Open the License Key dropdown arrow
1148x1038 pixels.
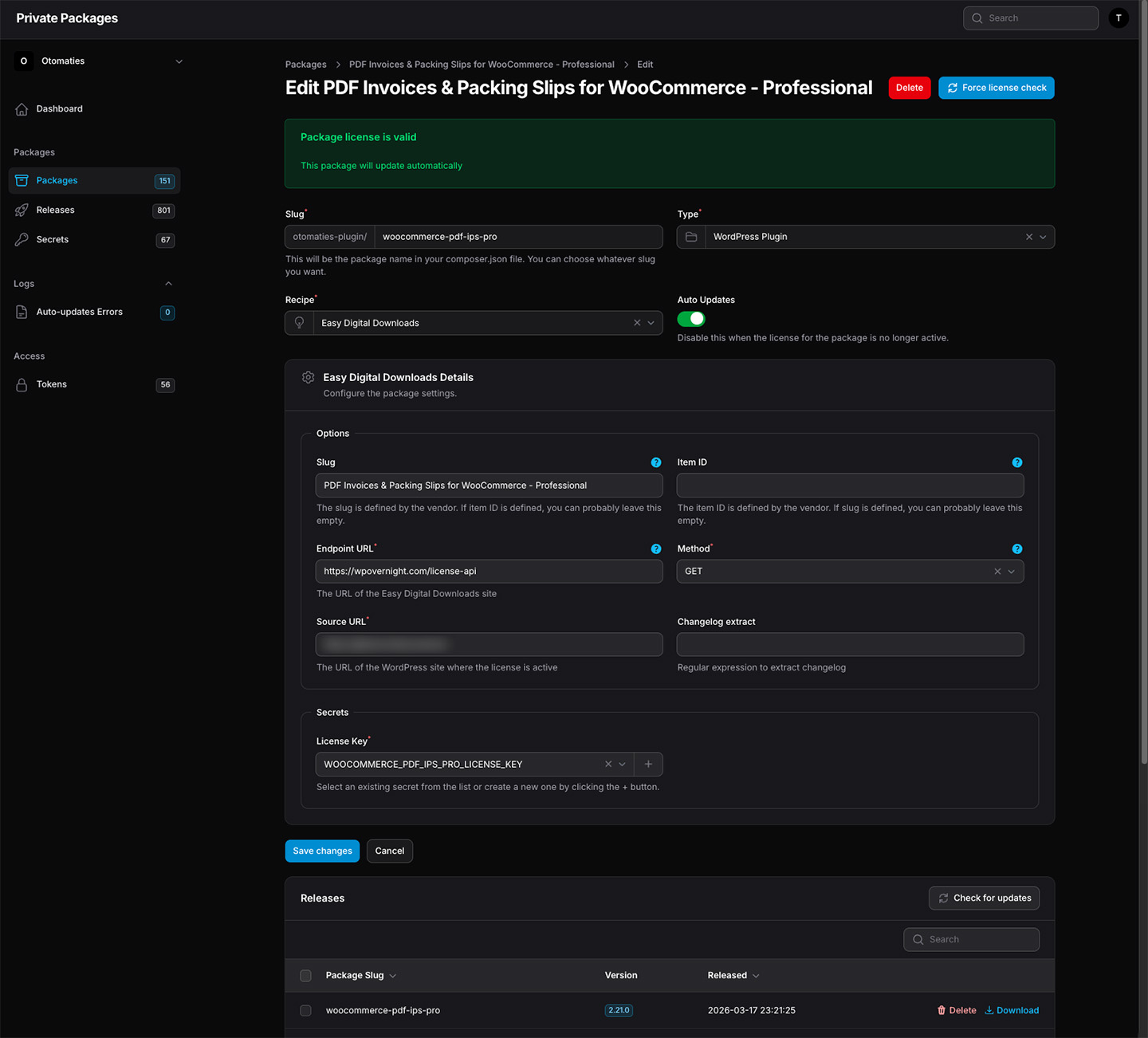623,765
